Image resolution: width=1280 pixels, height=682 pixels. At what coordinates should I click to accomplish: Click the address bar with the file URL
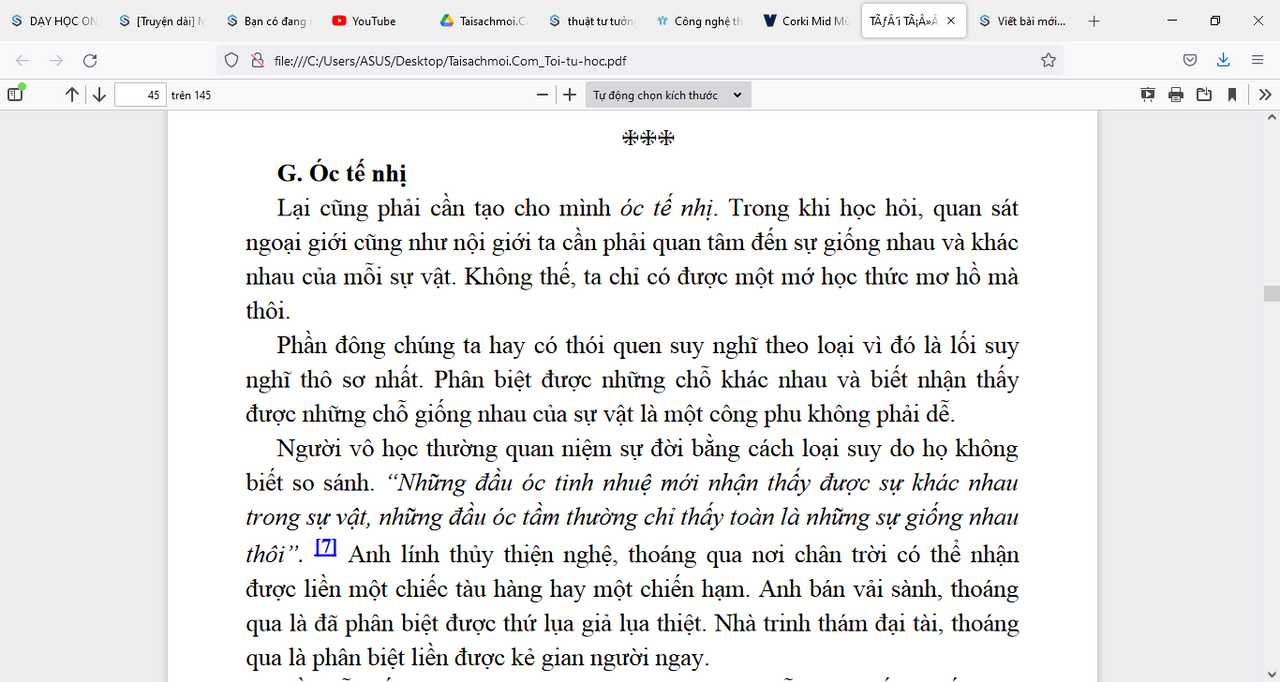[x=640, y=60]
